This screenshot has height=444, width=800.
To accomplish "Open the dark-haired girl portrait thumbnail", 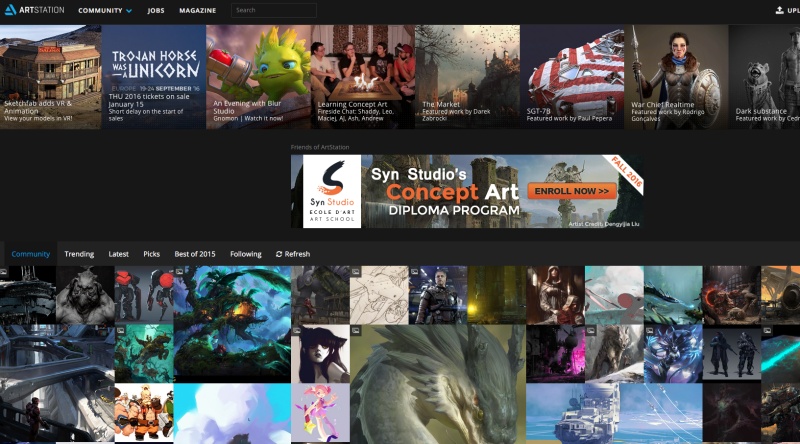I will click(320, 354).
